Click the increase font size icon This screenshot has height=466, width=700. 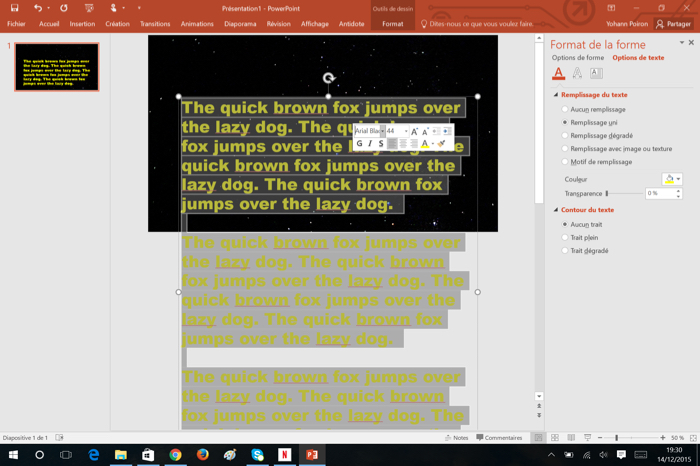coord(415,131)
